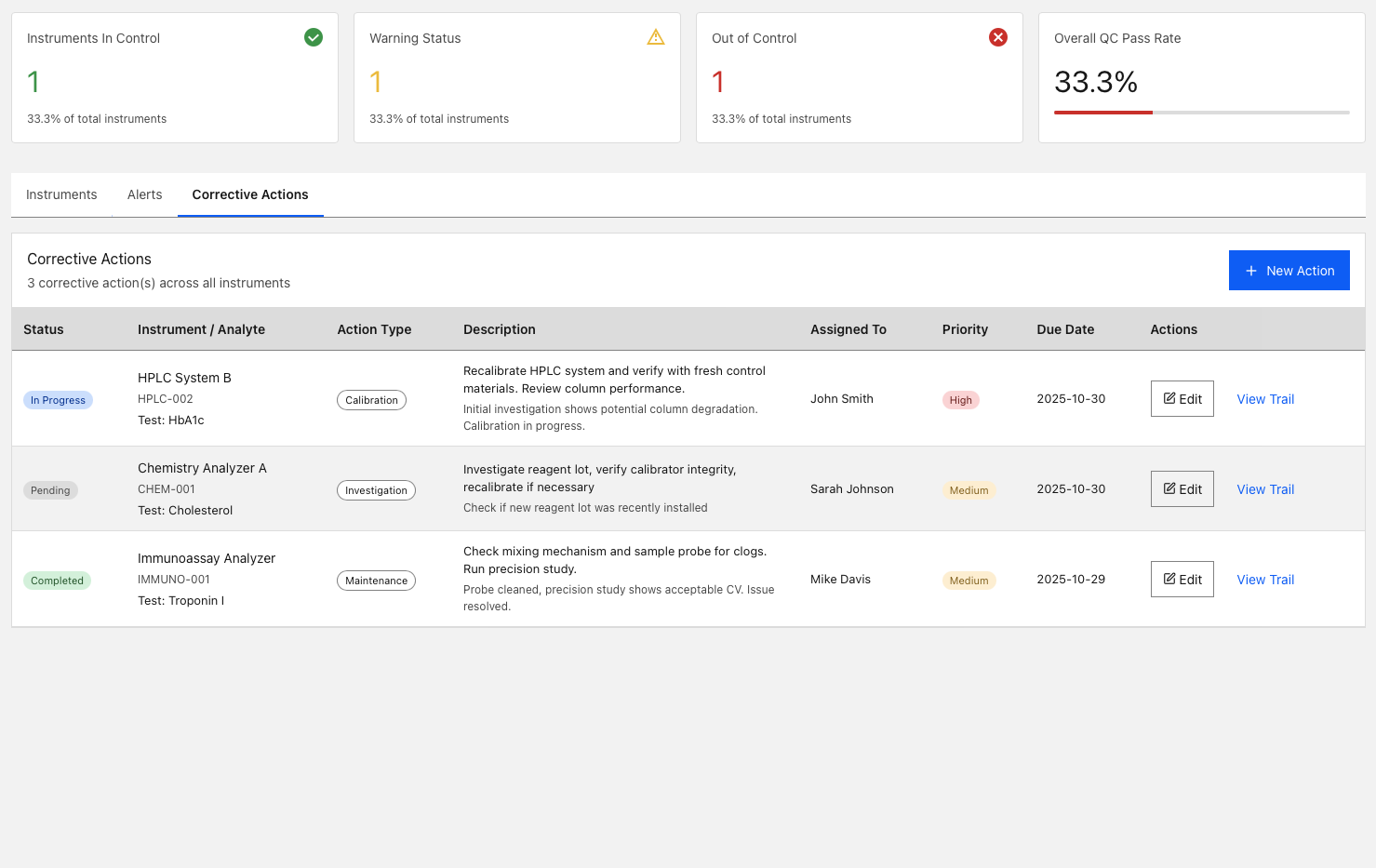Click the pencil icon in the Immunoassay Analyzer row's Edit button

click(1169, 579)
